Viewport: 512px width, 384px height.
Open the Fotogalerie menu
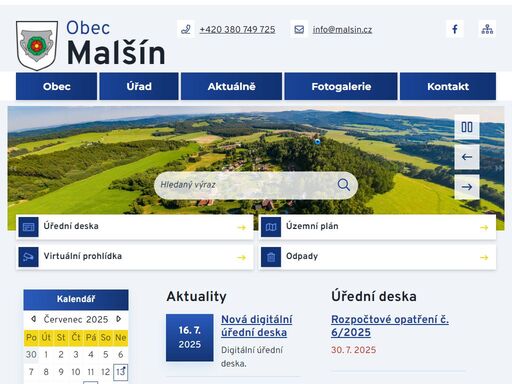[x=341, y=86]
